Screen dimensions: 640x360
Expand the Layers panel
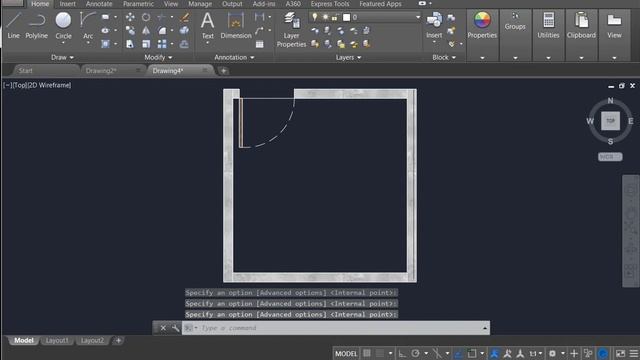tap(348, 58)
